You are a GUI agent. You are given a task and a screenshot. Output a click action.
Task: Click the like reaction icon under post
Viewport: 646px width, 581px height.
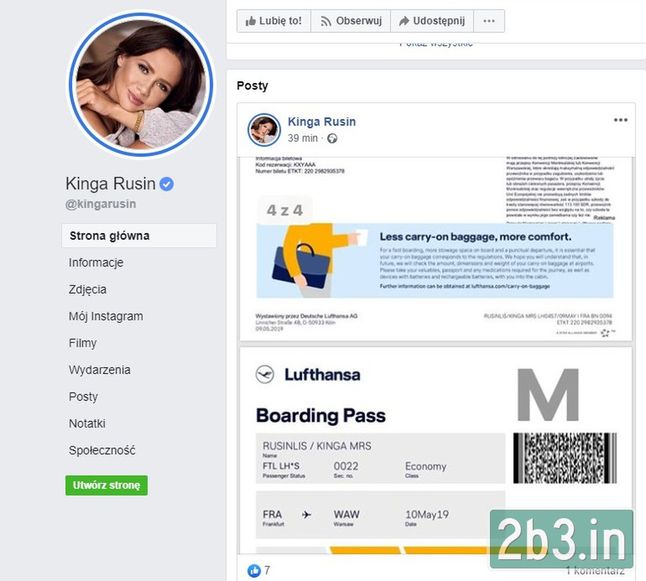254,571
